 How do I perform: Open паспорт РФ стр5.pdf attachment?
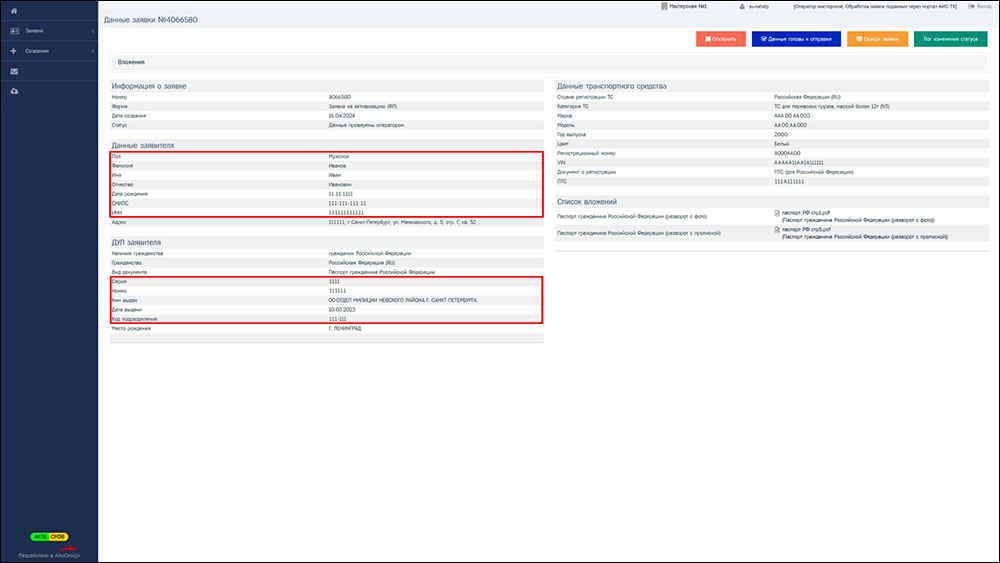(x=805, y=230)
